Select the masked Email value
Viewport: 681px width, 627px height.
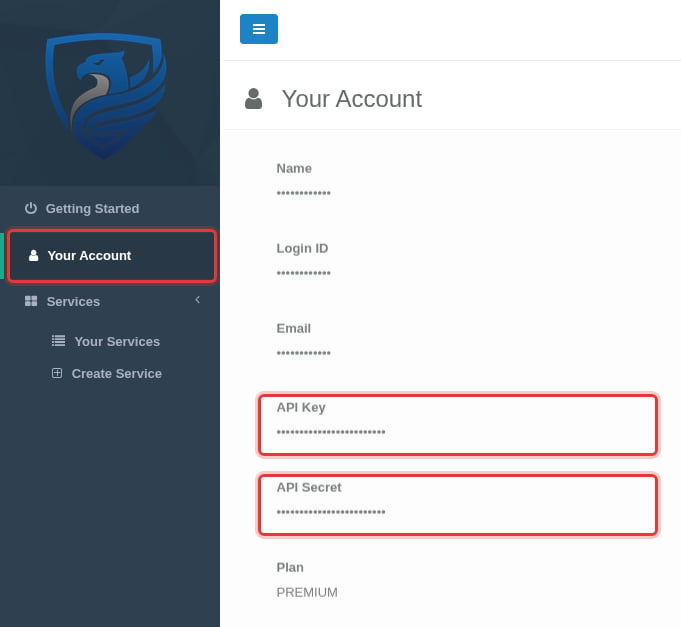tap(304, 353)
